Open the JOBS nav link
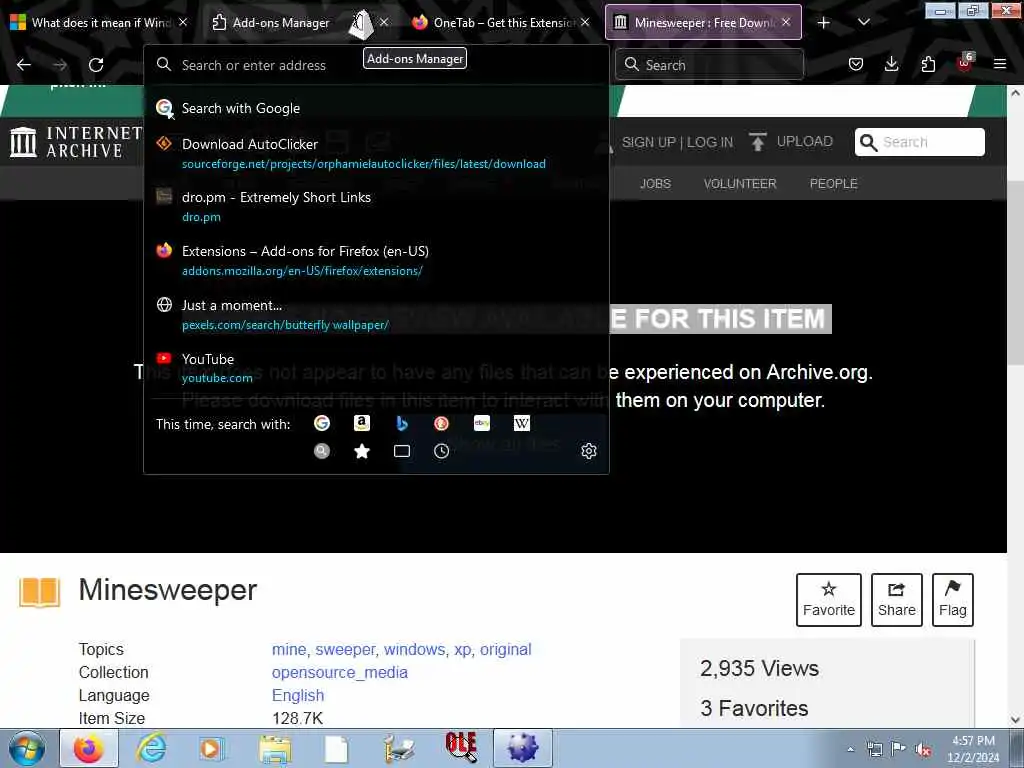The image size is (1024, 768). (655, 184)
